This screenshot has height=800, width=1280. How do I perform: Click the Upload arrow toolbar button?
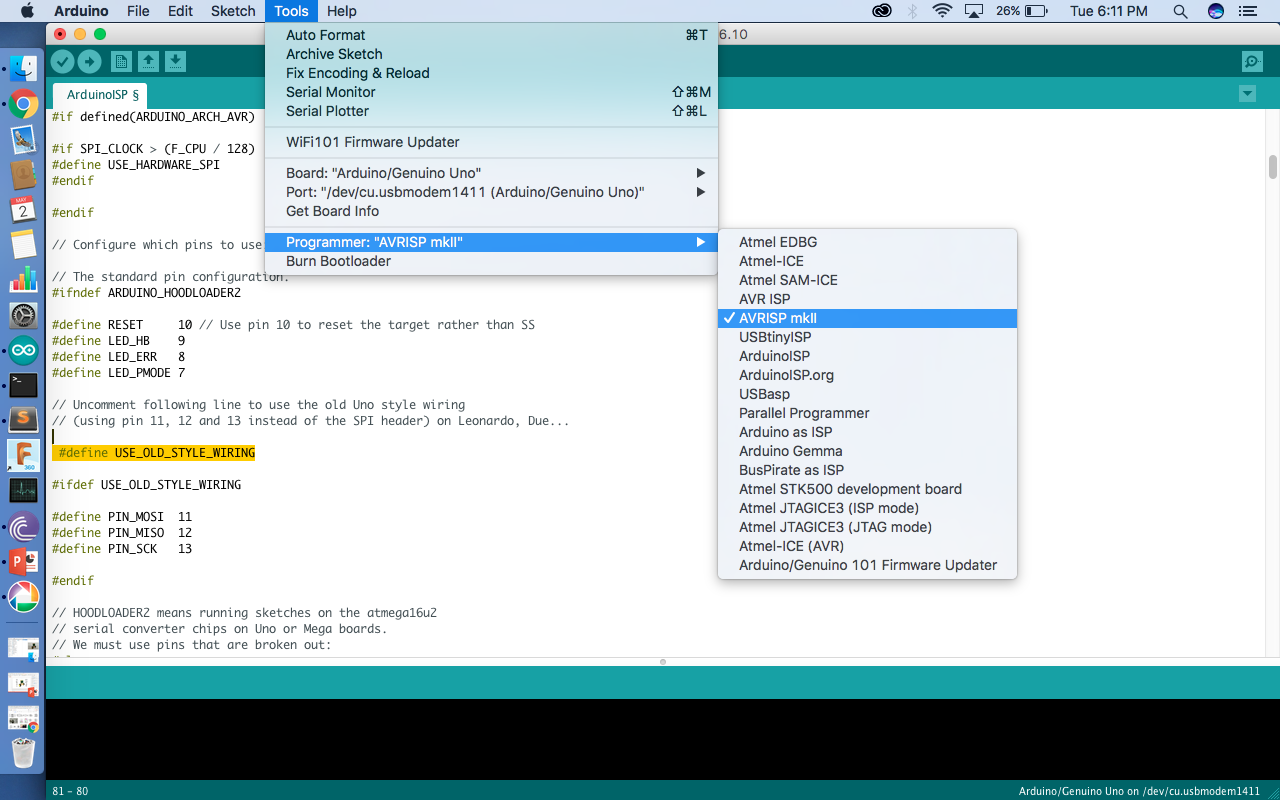[89, 62]
